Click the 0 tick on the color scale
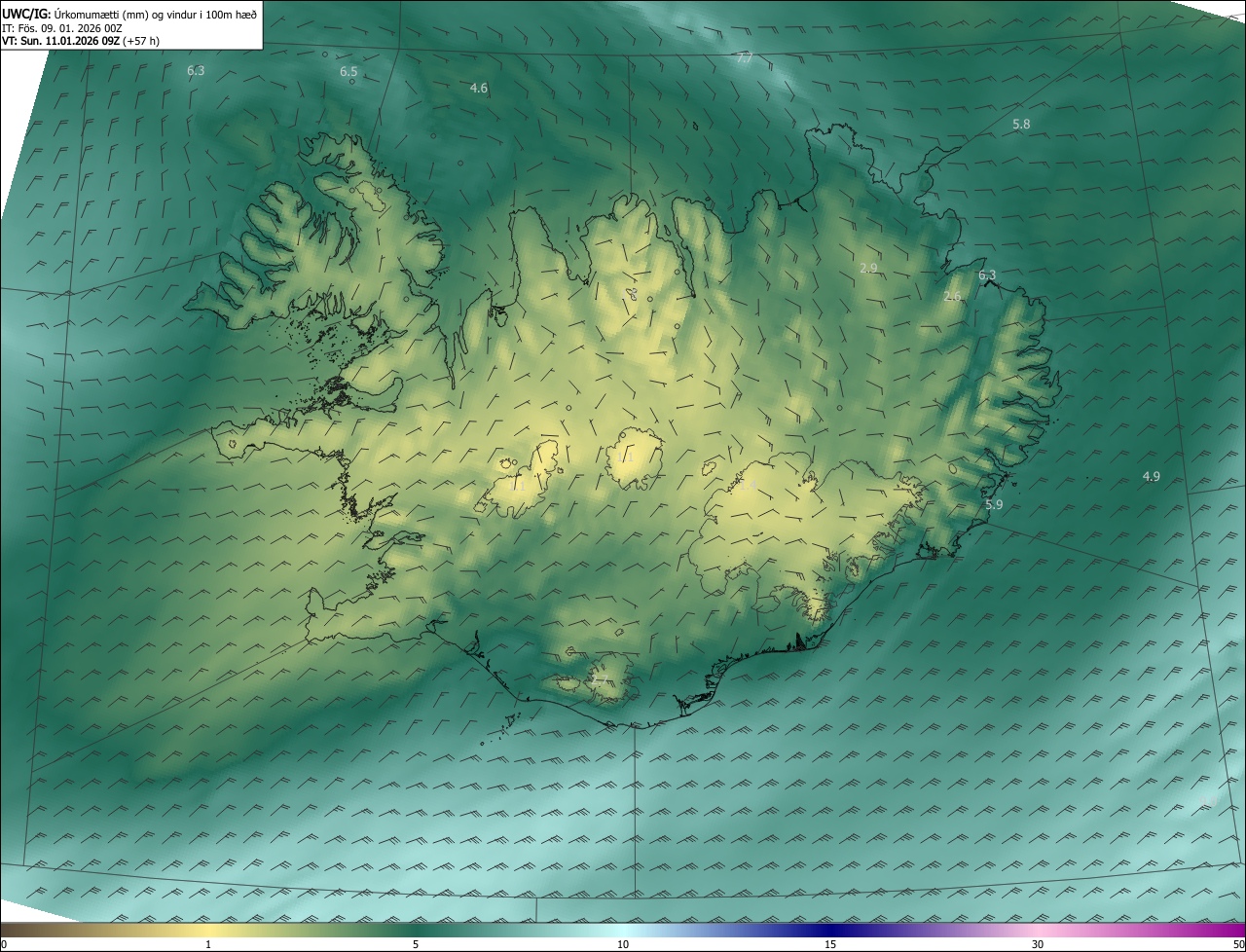Viewport: 1246px width, 952px height. pos(4,944)
